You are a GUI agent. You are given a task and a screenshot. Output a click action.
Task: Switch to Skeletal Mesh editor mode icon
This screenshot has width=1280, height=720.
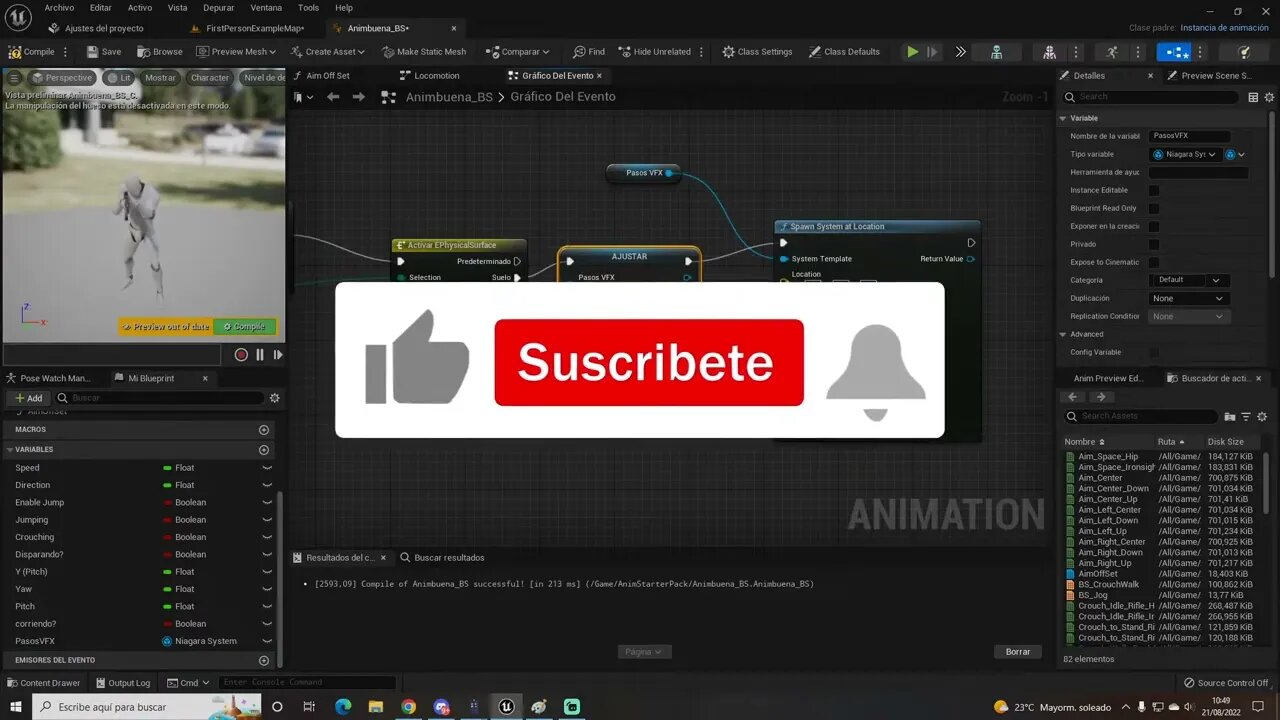[x=1049, y=52]
